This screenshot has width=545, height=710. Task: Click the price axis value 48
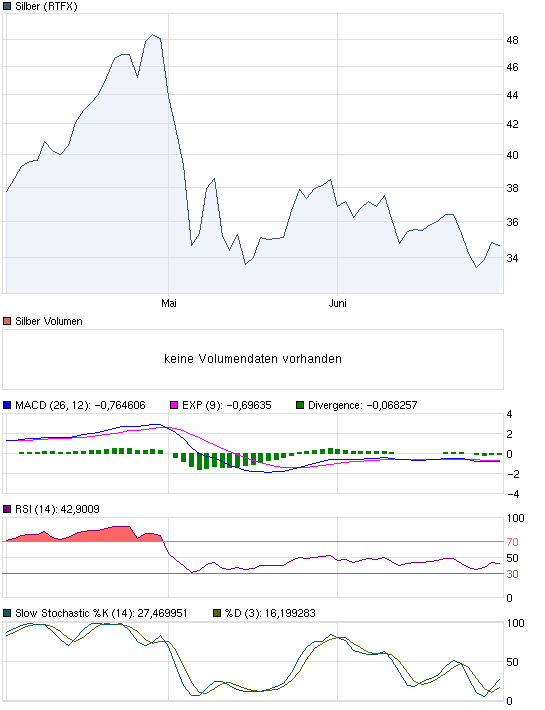(x=512, y=40)
